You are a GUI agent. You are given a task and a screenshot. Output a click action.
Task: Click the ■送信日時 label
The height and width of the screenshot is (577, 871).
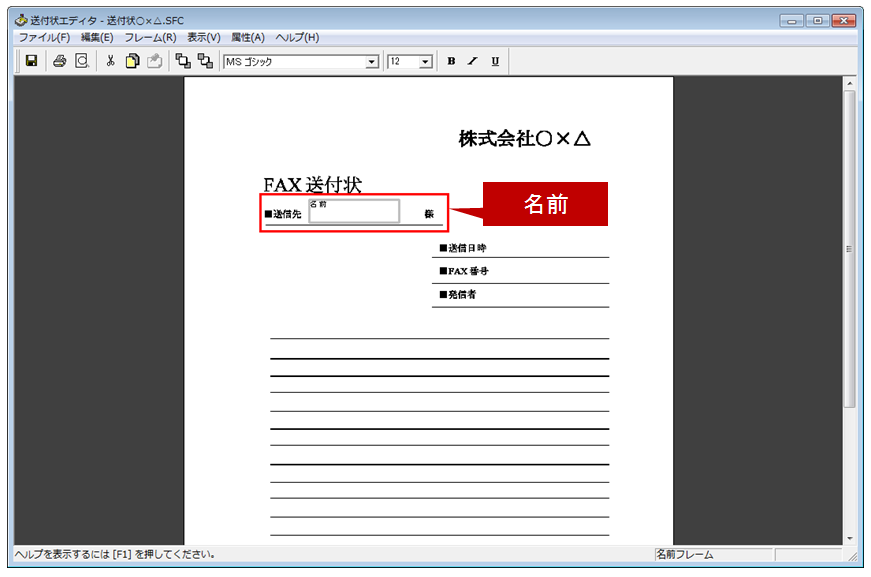[463, 248]
